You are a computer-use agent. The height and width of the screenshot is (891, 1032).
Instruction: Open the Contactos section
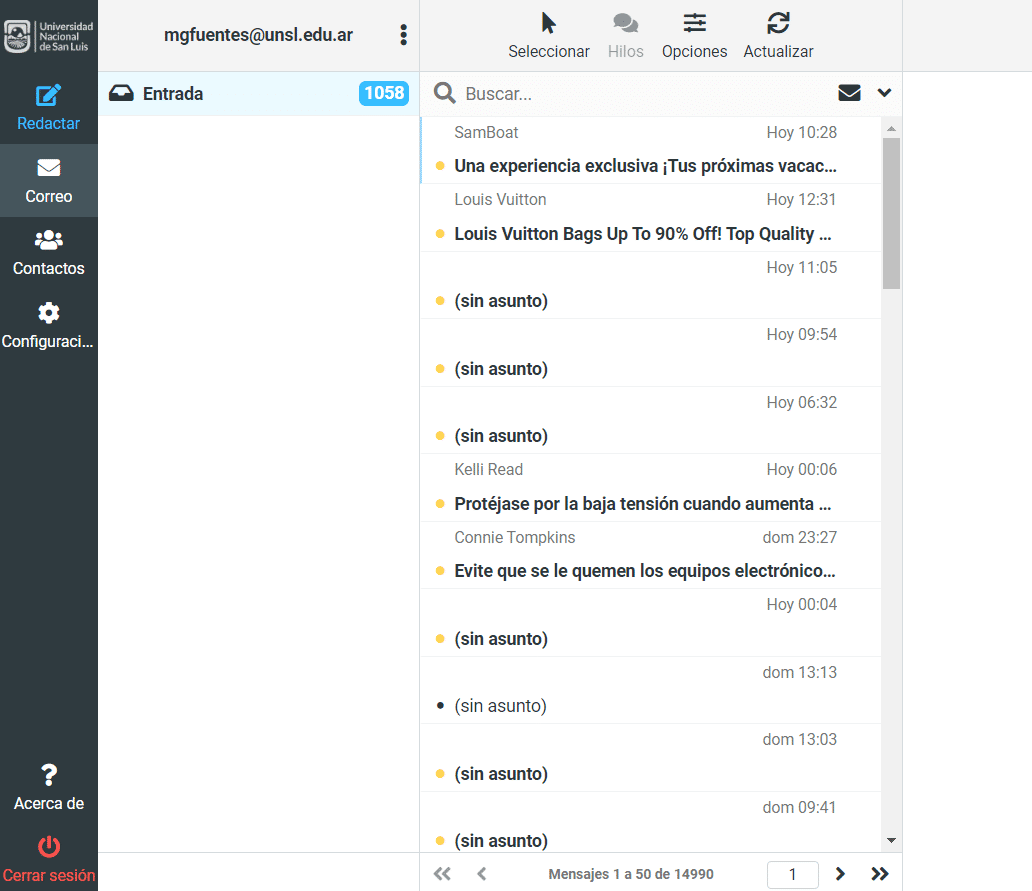click(49, 253)
